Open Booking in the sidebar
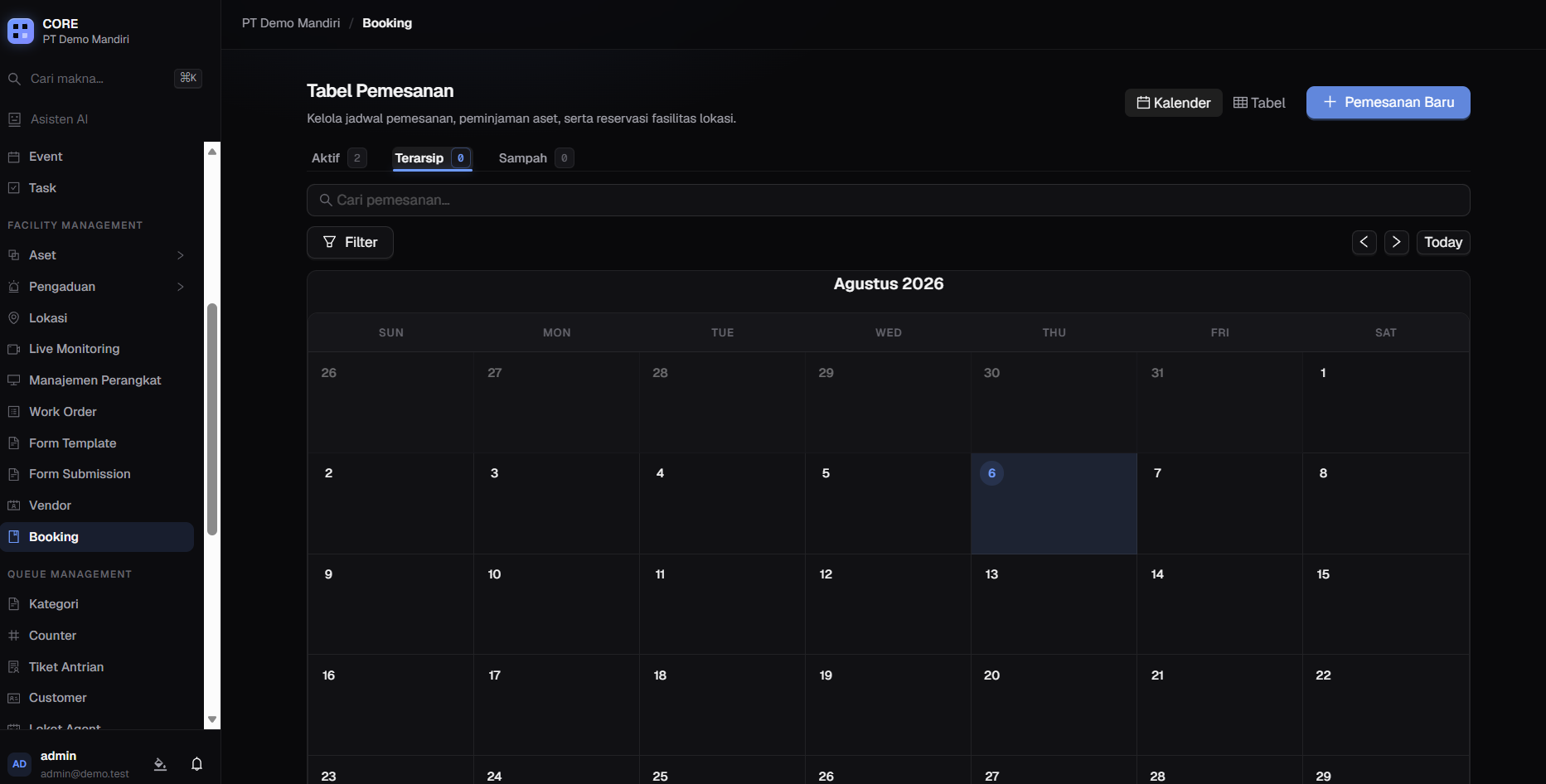This screenshot has width=1546, height=784. 97,537
